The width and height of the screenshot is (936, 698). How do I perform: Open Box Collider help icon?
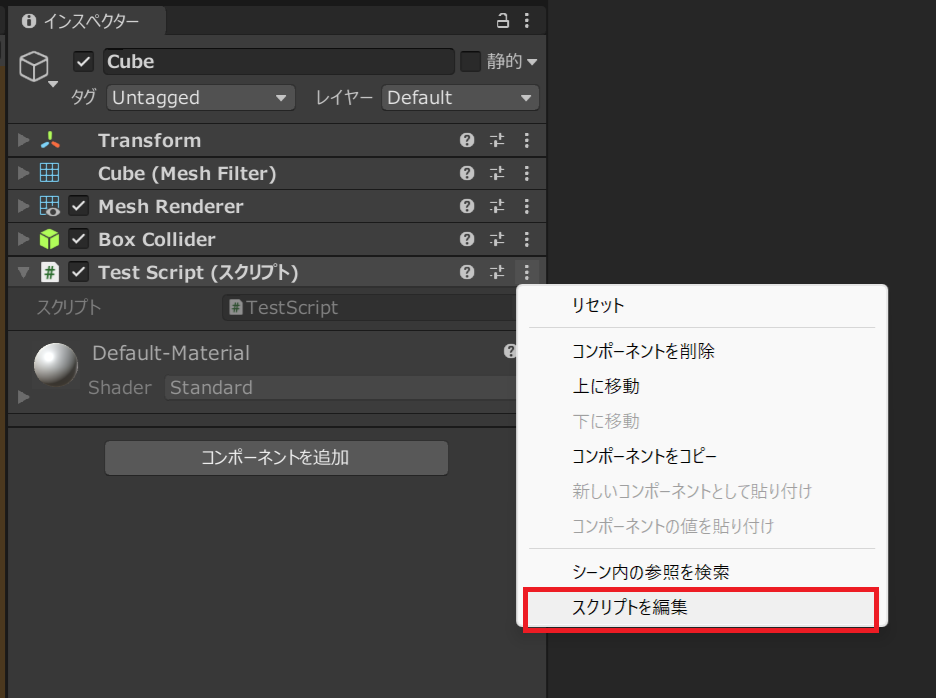(x=467, y=239)
